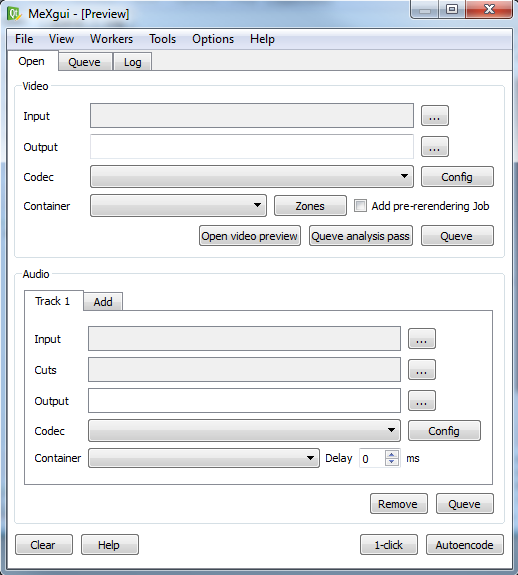This screenshot has width=518, height=575.
Task: Click the 1-click button
Action: point(389,545)
